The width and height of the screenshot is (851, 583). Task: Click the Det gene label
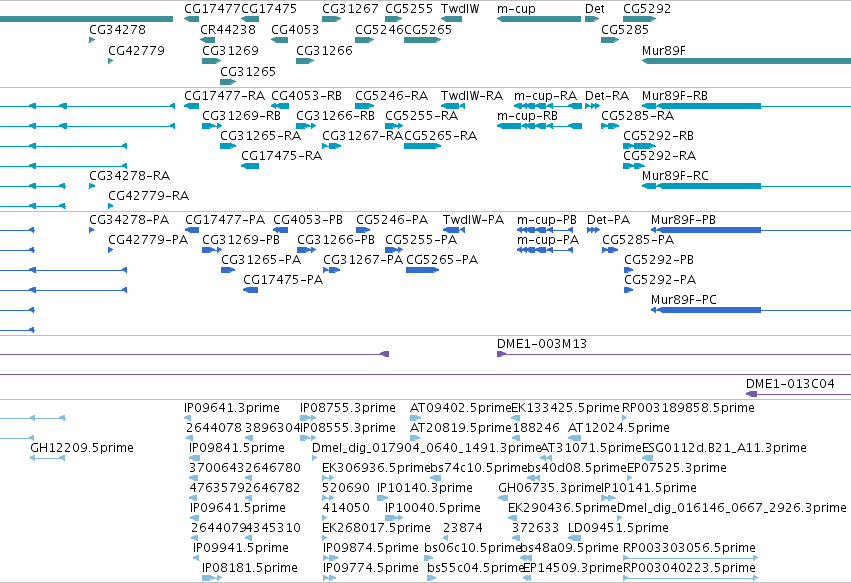pyautogui.click(x=595, y=9)
